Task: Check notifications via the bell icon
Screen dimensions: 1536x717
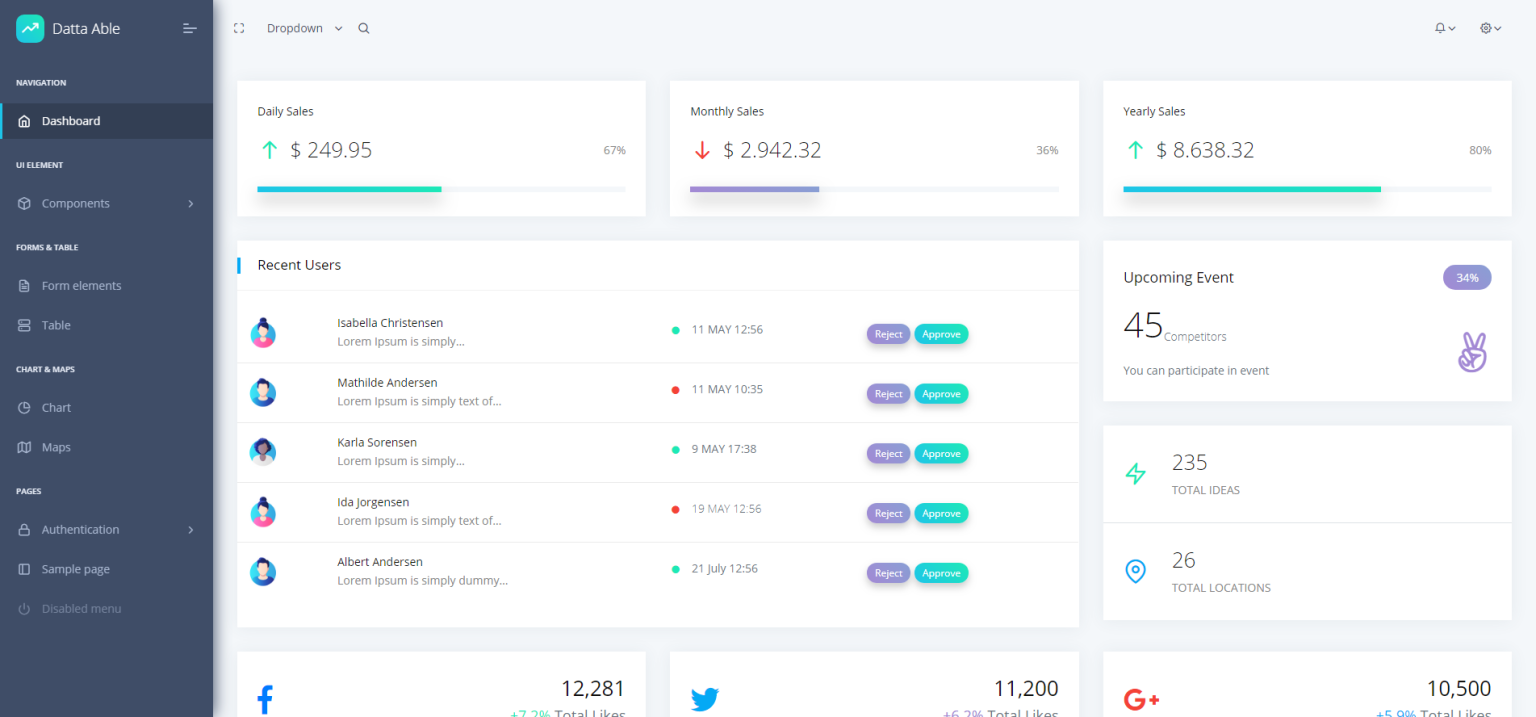Action: 1440,28
